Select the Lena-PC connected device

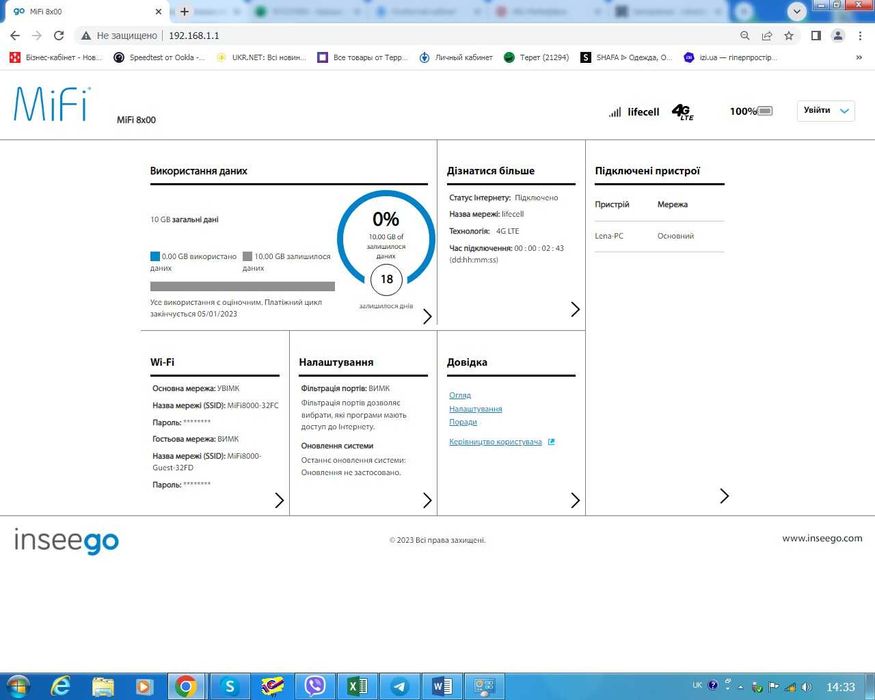609,236
